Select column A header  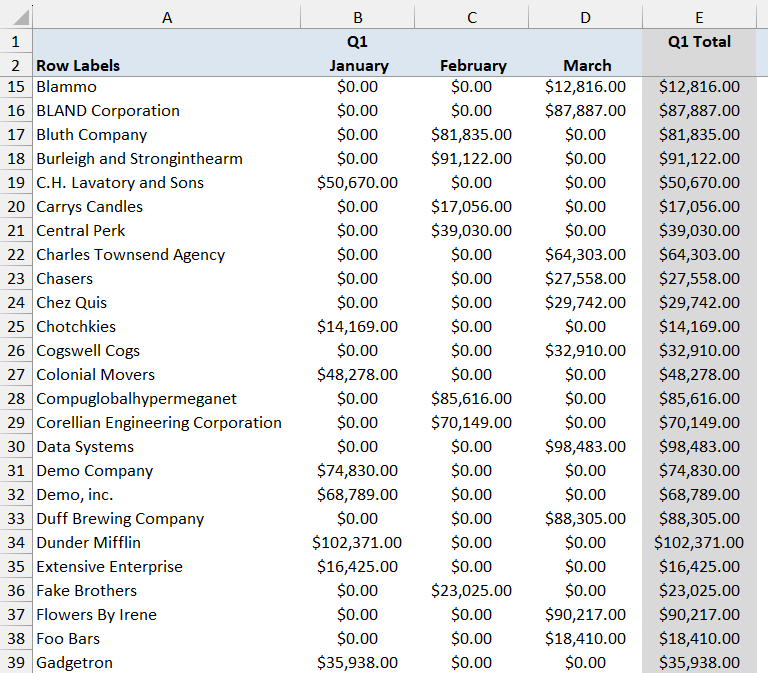[x=167, y=18]
